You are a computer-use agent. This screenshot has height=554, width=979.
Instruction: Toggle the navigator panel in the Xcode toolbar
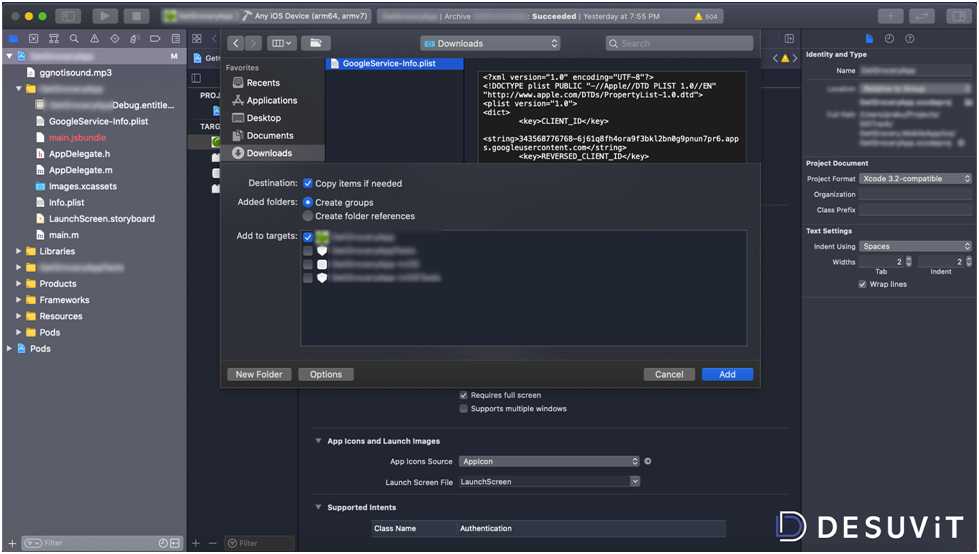coord(69,16)
